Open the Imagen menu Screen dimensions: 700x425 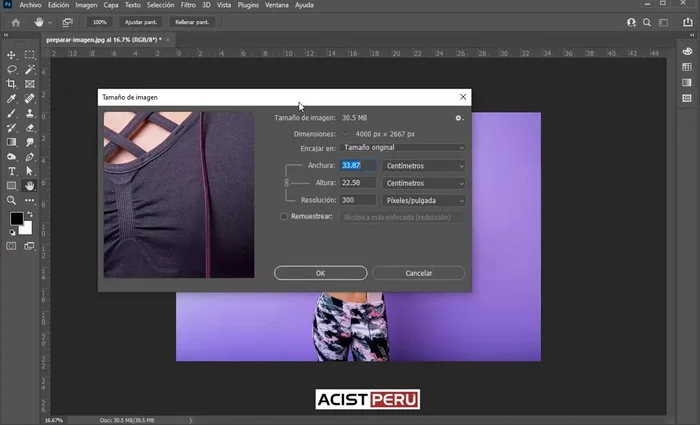pos(86,5)
